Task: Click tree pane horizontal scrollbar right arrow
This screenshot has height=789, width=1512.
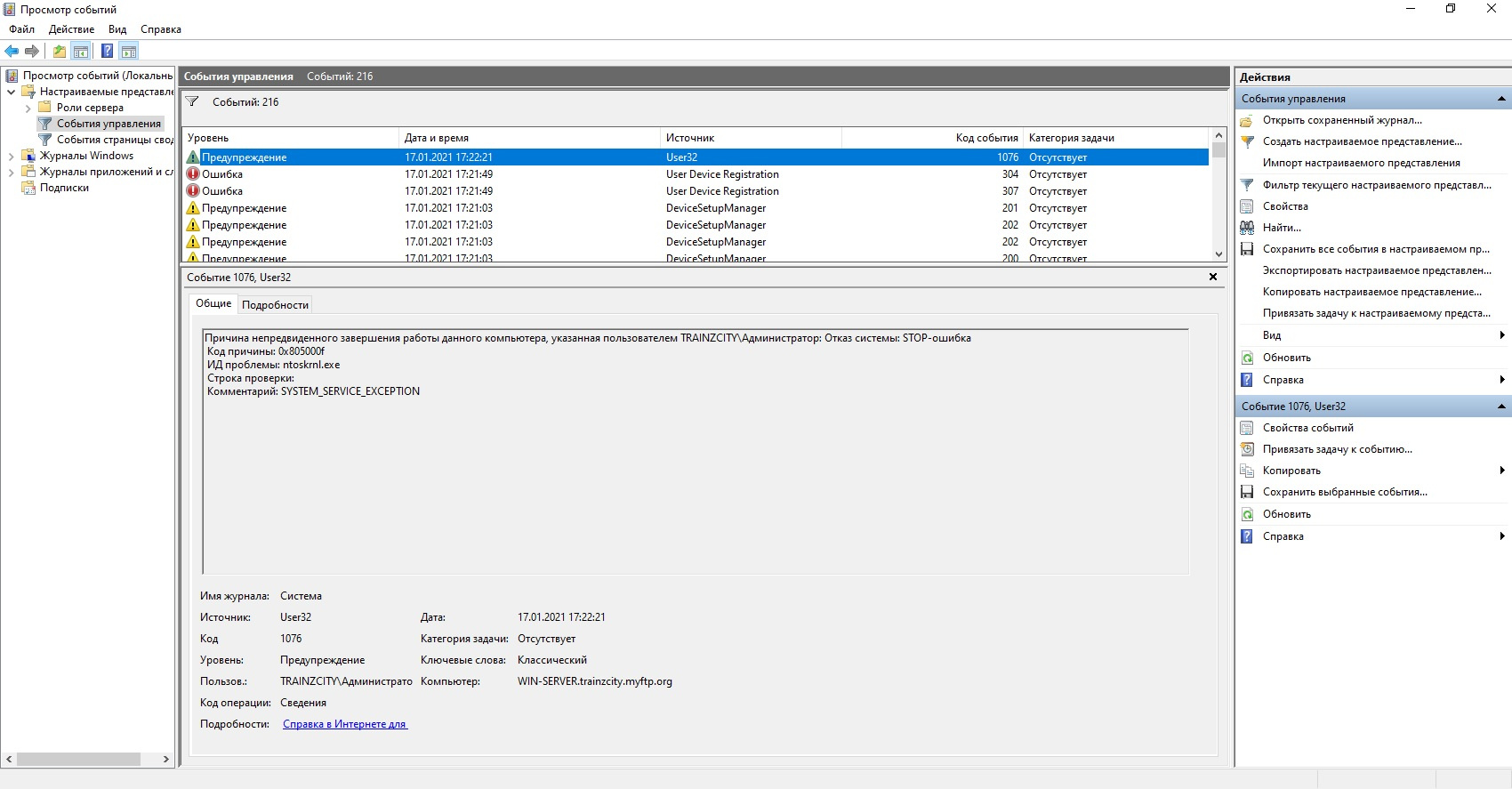Action: (x=165, y=759)
